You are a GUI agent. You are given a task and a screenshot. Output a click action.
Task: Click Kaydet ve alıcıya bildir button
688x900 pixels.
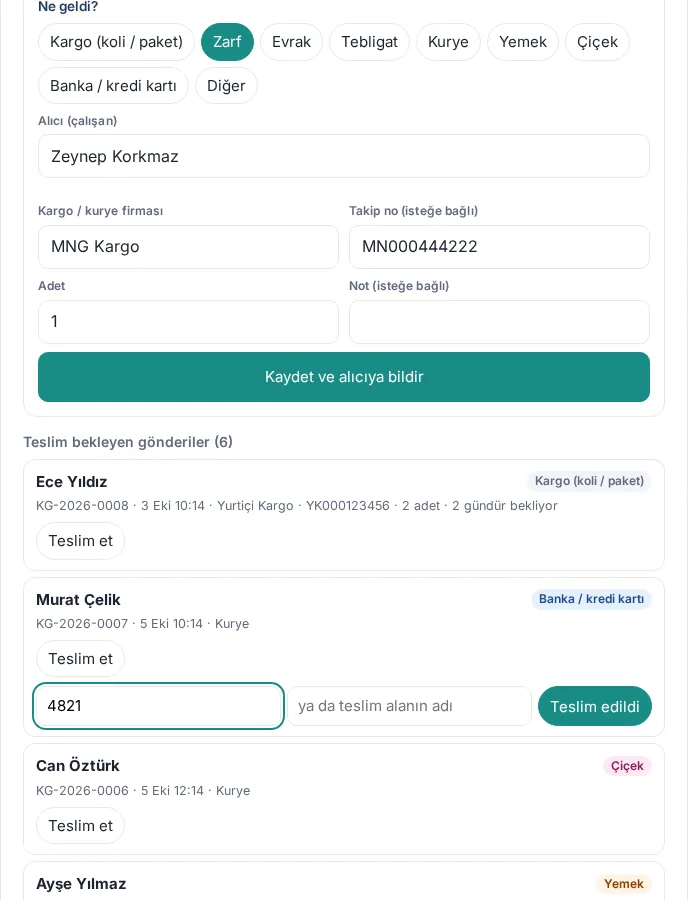(x=344, y=377)
